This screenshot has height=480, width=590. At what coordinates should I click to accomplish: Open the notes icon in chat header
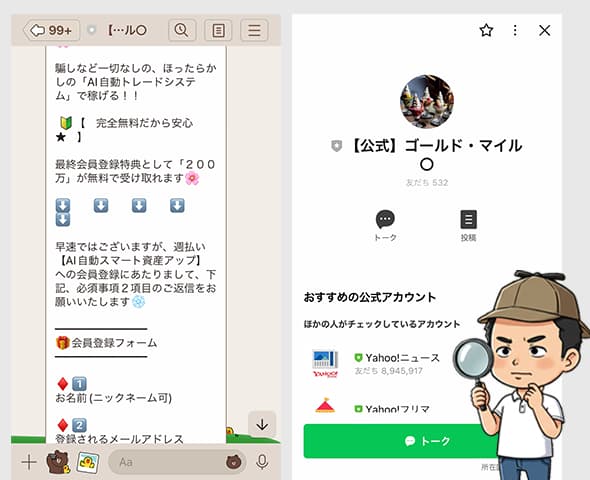218,30
